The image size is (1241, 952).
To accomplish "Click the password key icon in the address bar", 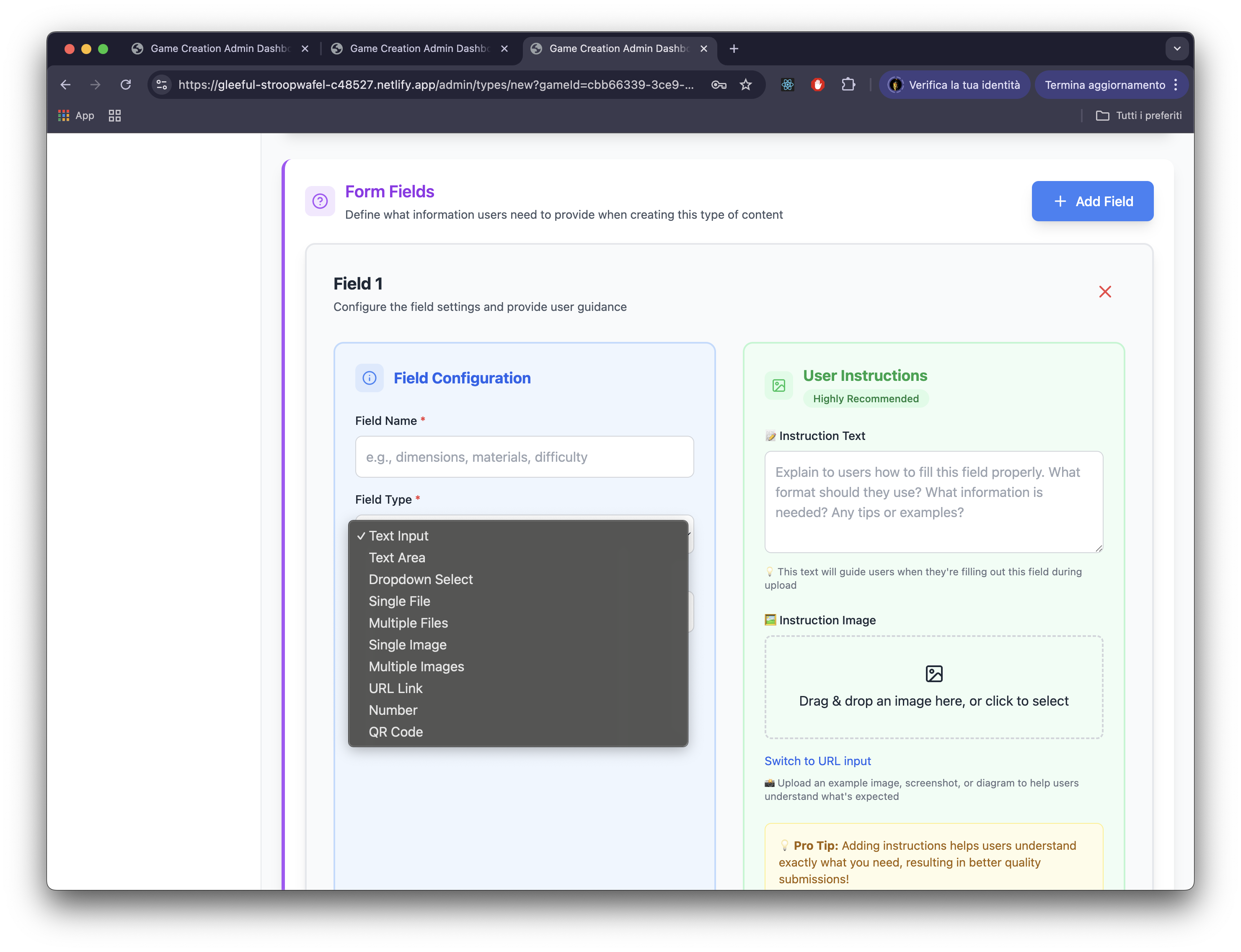I will 719,85.
